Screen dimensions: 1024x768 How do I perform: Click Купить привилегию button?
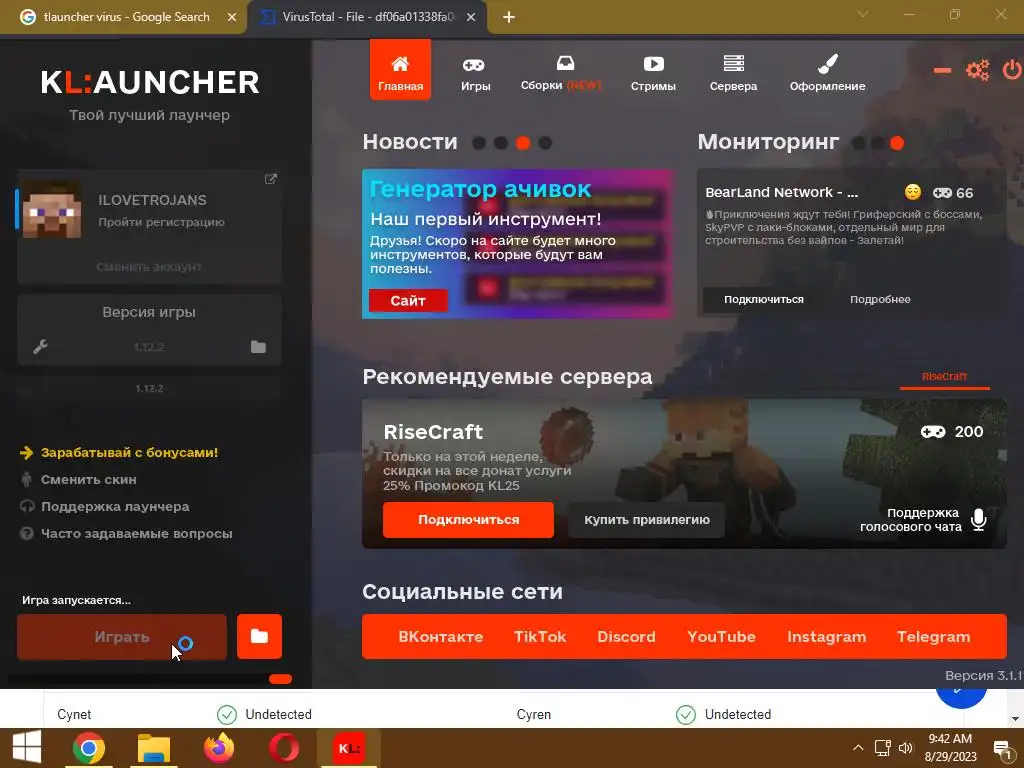[x=647, y=520]
